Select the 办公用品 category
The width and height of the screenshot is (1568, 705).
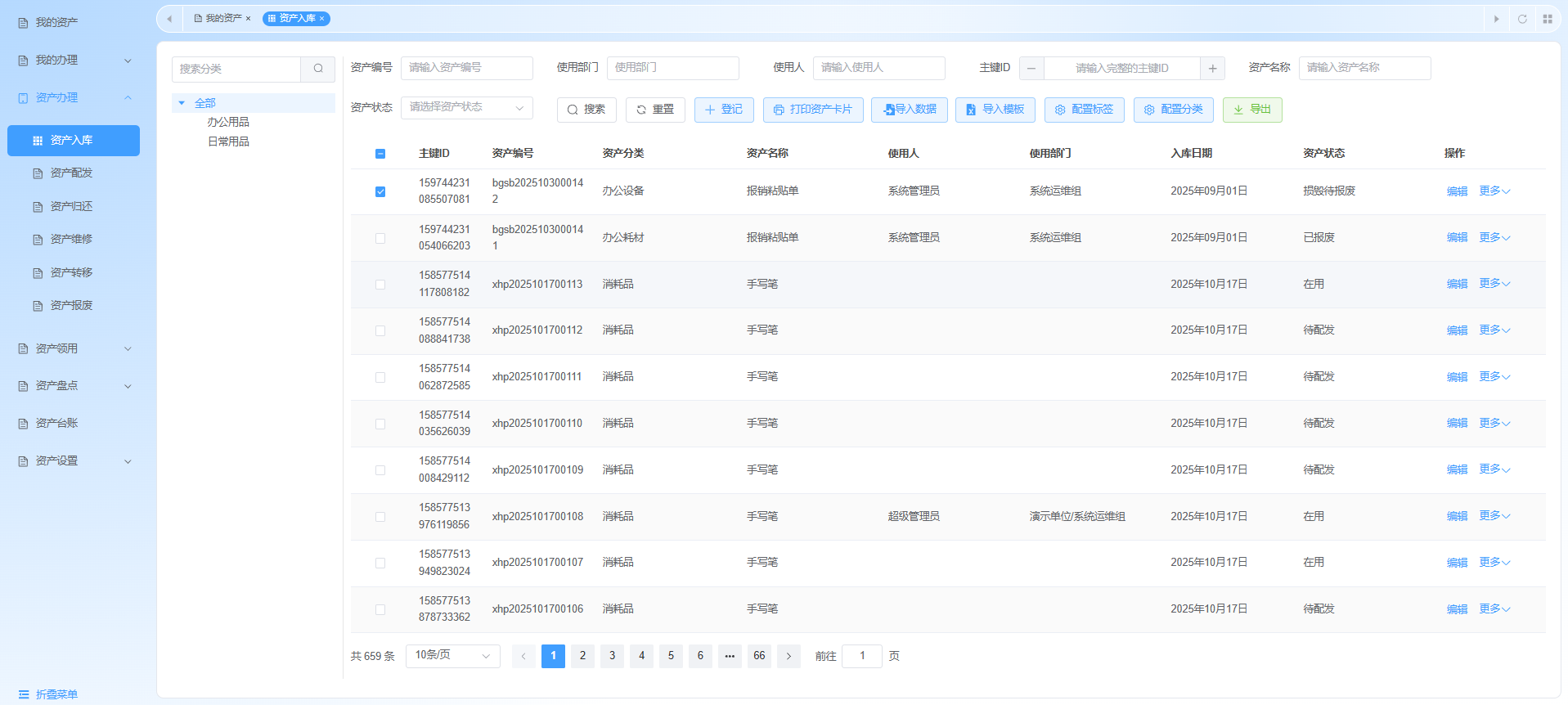coord(228,123)
